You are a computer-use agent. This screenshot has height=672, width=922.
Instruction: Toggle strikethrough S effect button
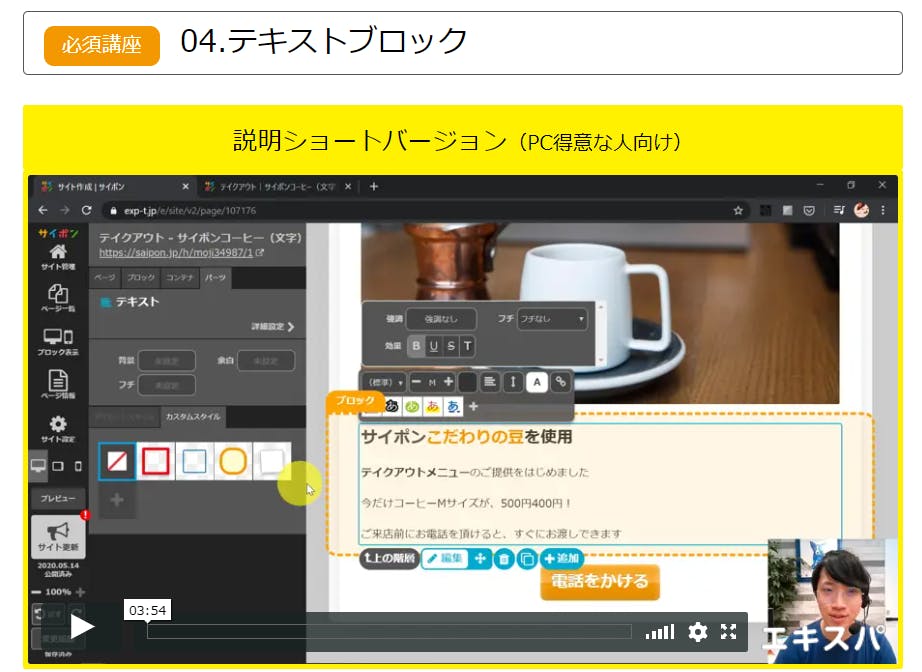(x=451, y=346)
